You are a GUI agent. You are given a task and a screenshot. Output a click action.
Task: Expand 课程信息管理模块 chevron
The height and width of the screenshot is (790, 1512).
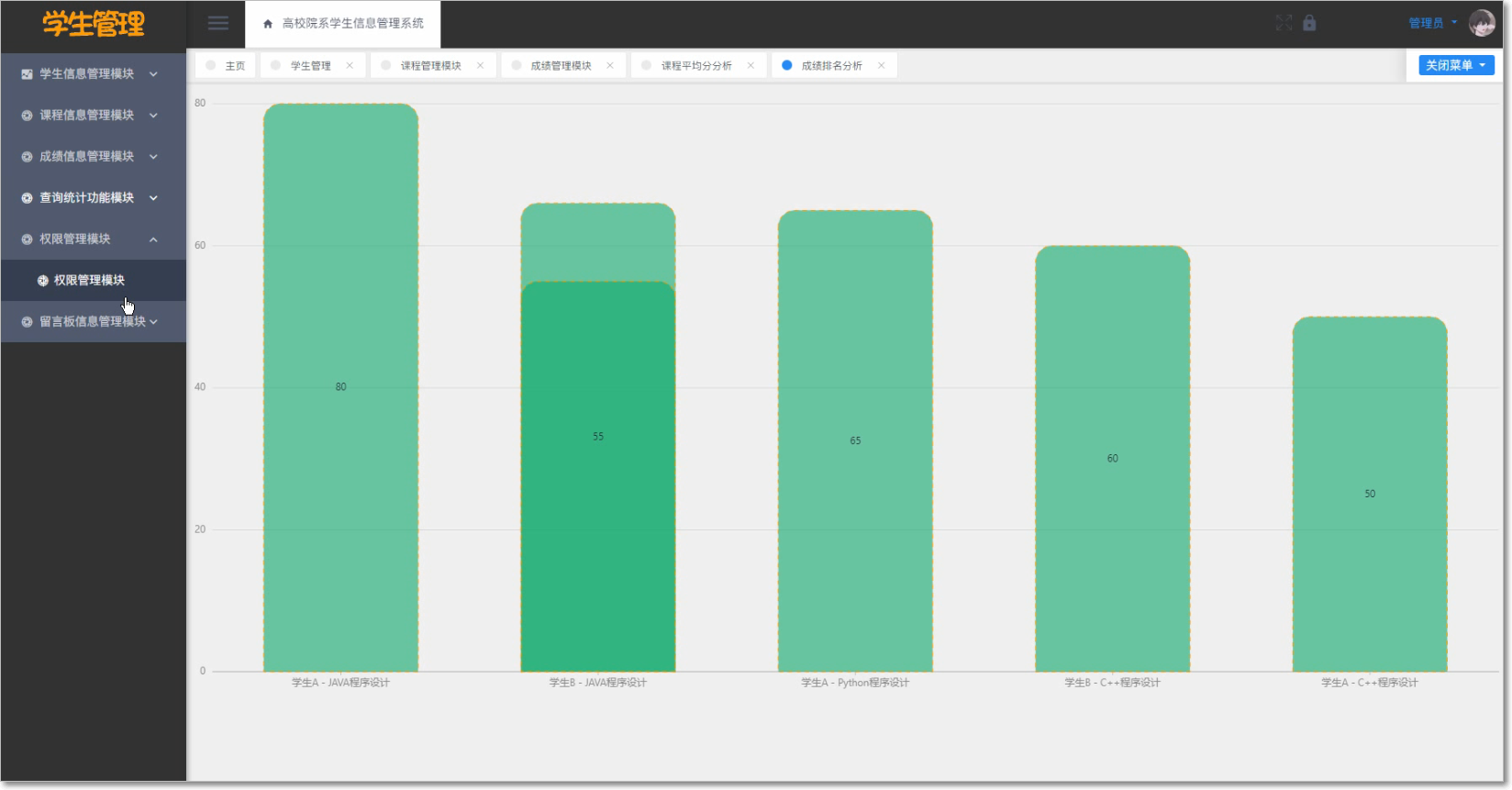point(153,116)
